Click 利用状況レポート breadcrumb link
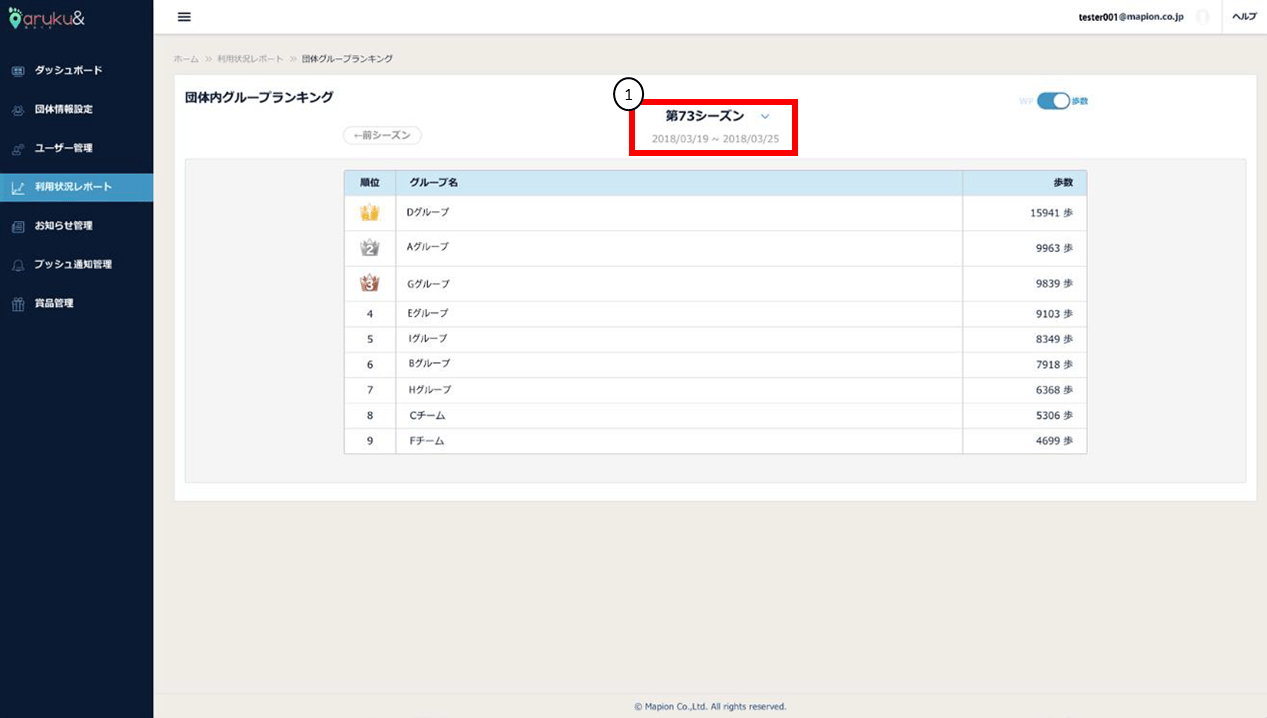This screenshot has height=718, width=1267. click(x=250, y=59)
